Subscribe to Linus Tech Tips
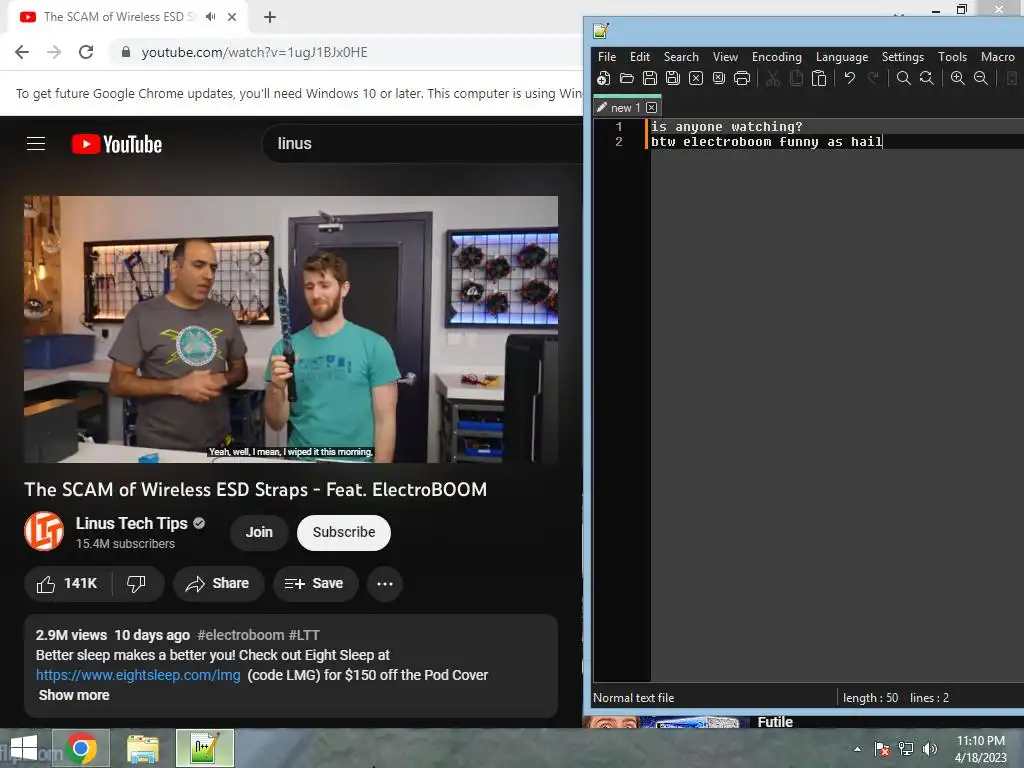The width and height of the screenshot is (1024, 768). [344, 532]
